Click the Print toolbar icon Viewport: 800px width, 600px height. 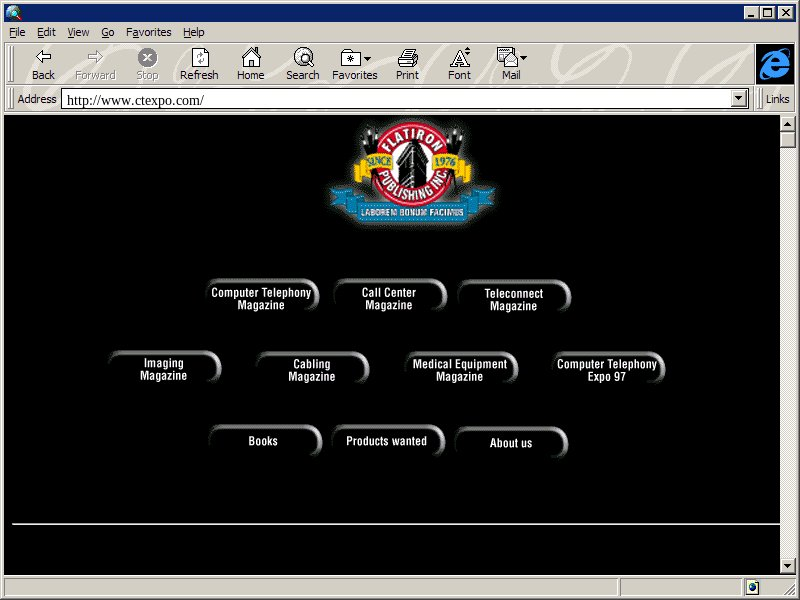[407, 58]
